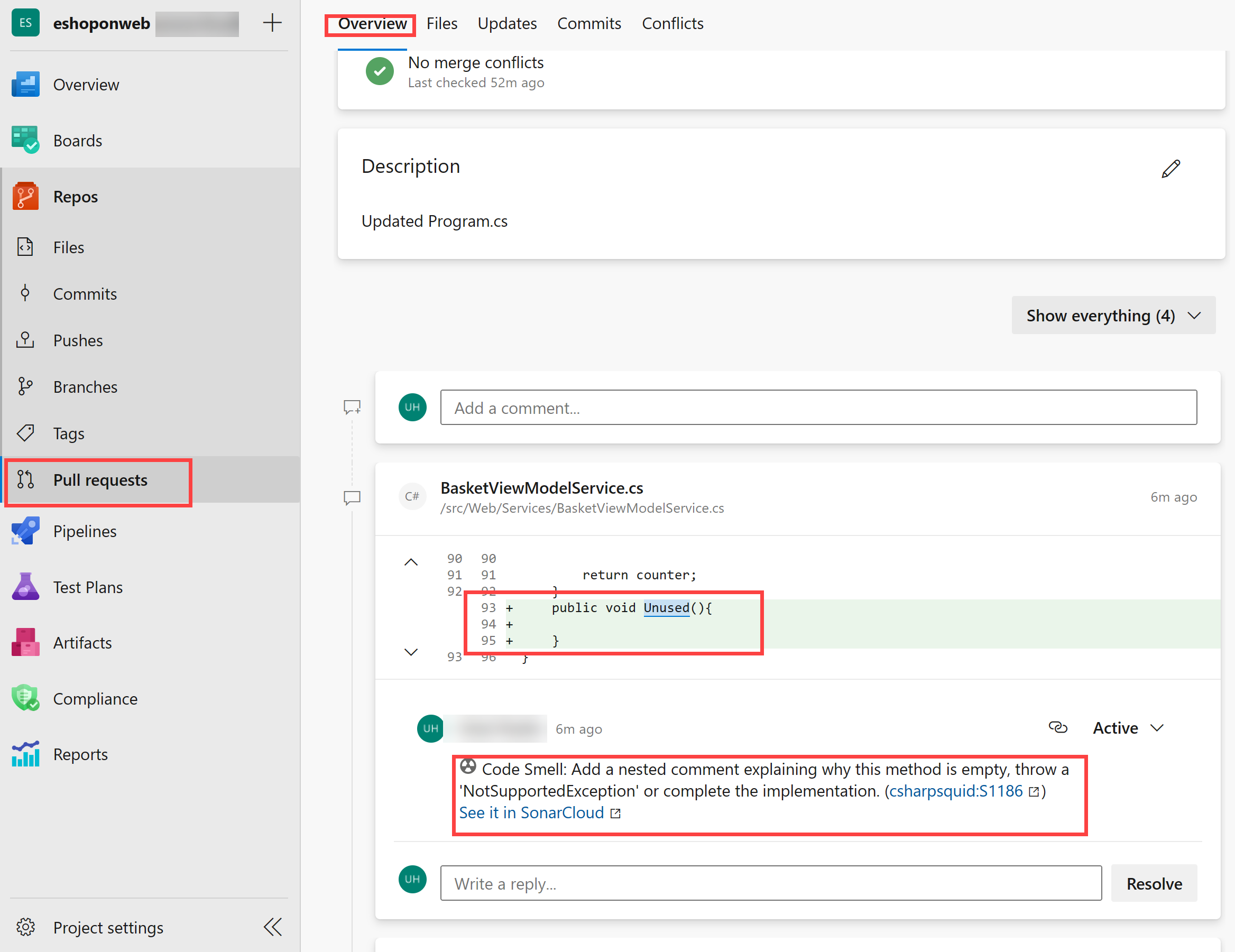
Task: Open the Show everything (4) dropdown
Action: (1113, 316)
